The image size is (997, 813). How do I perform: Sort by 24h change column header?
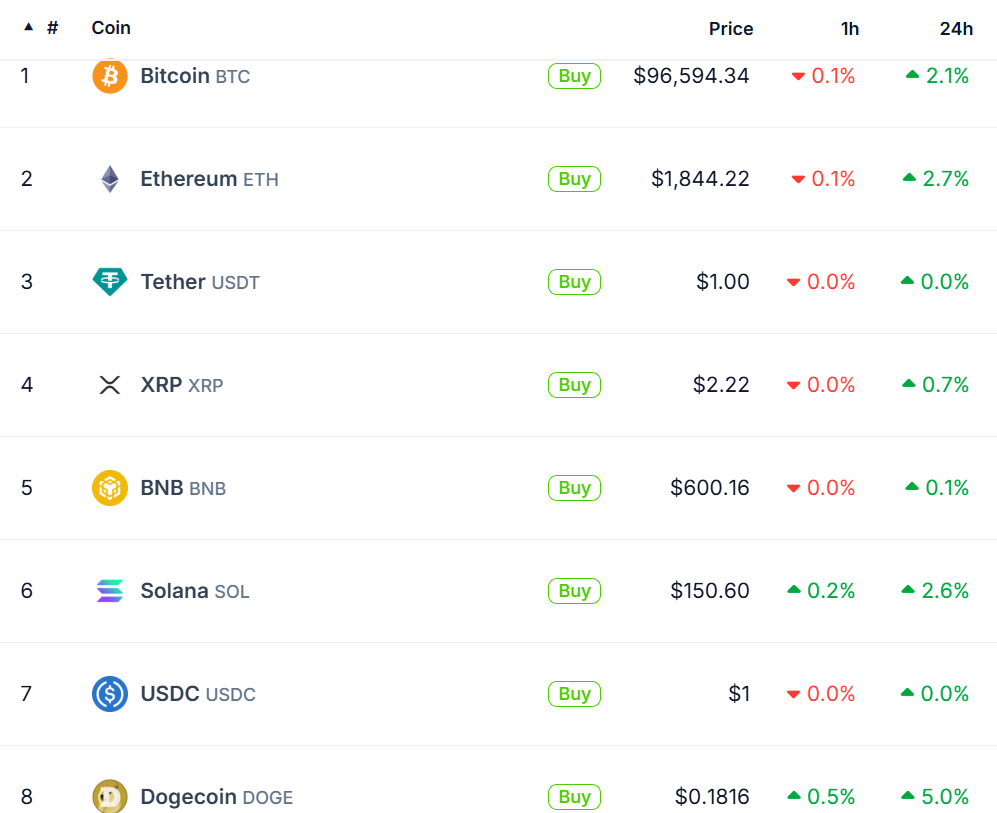[x=955, y=29]
